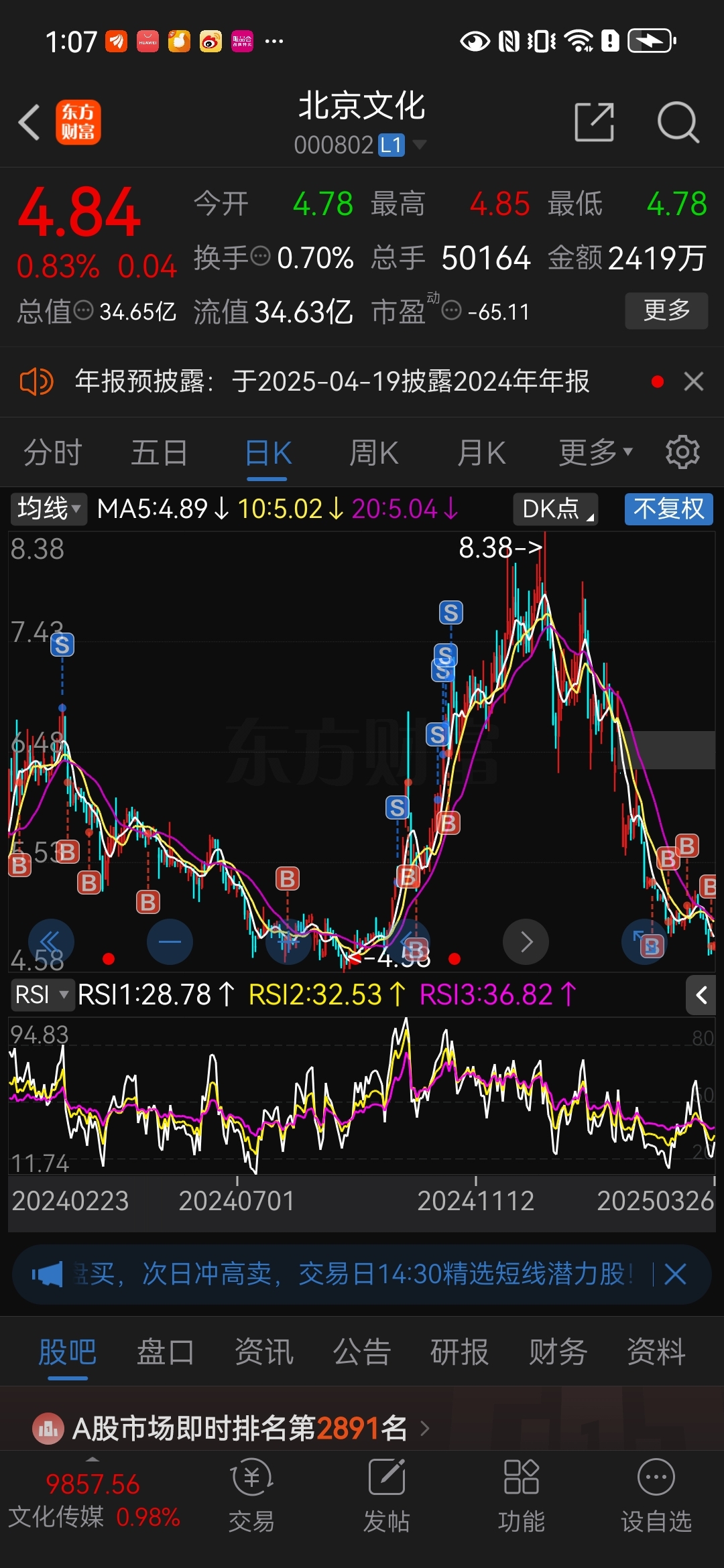Tap chart scroll-right arrow button

526,941
